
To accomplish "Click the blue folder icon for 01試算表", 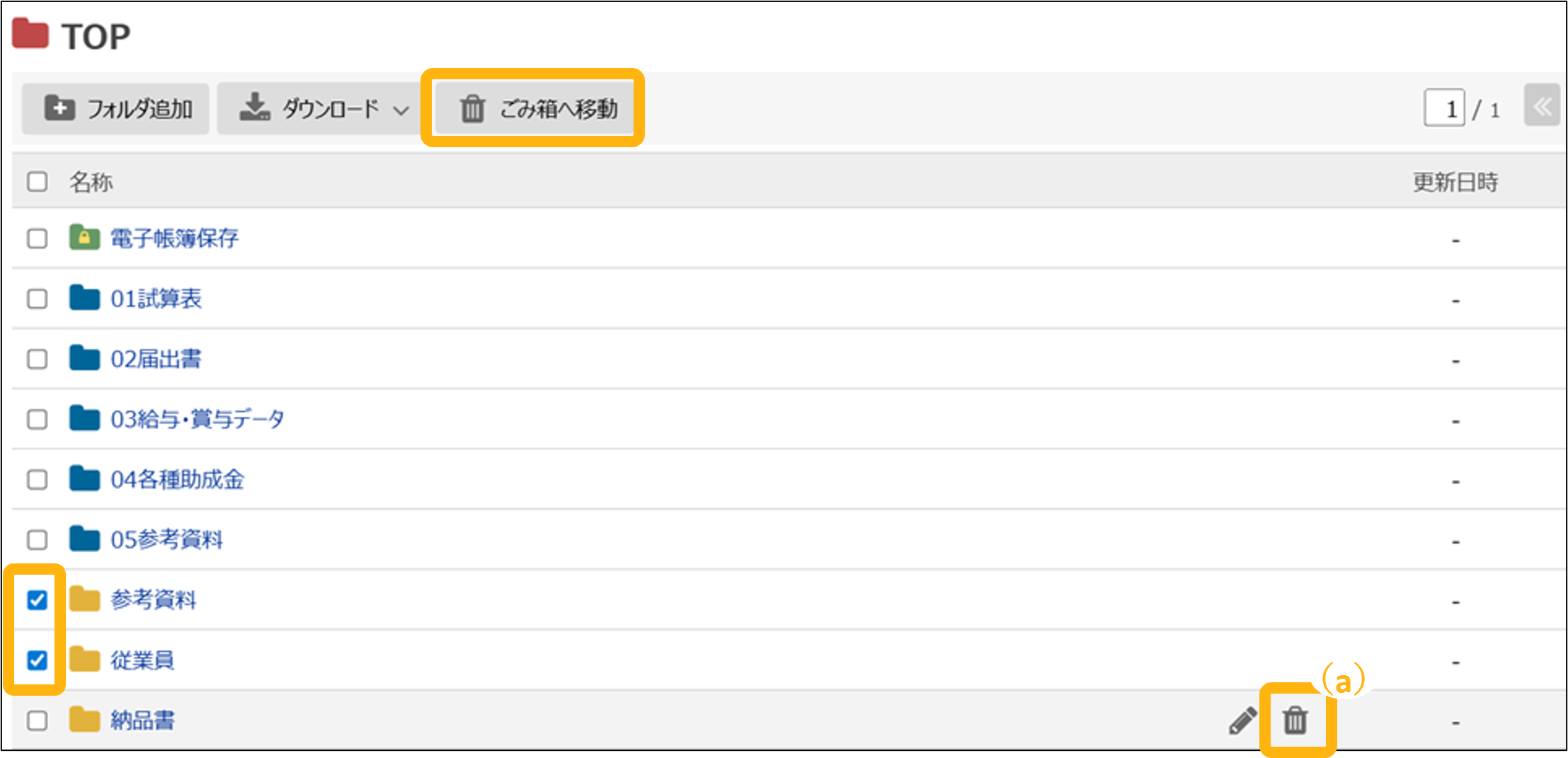I will click(84, 298).
